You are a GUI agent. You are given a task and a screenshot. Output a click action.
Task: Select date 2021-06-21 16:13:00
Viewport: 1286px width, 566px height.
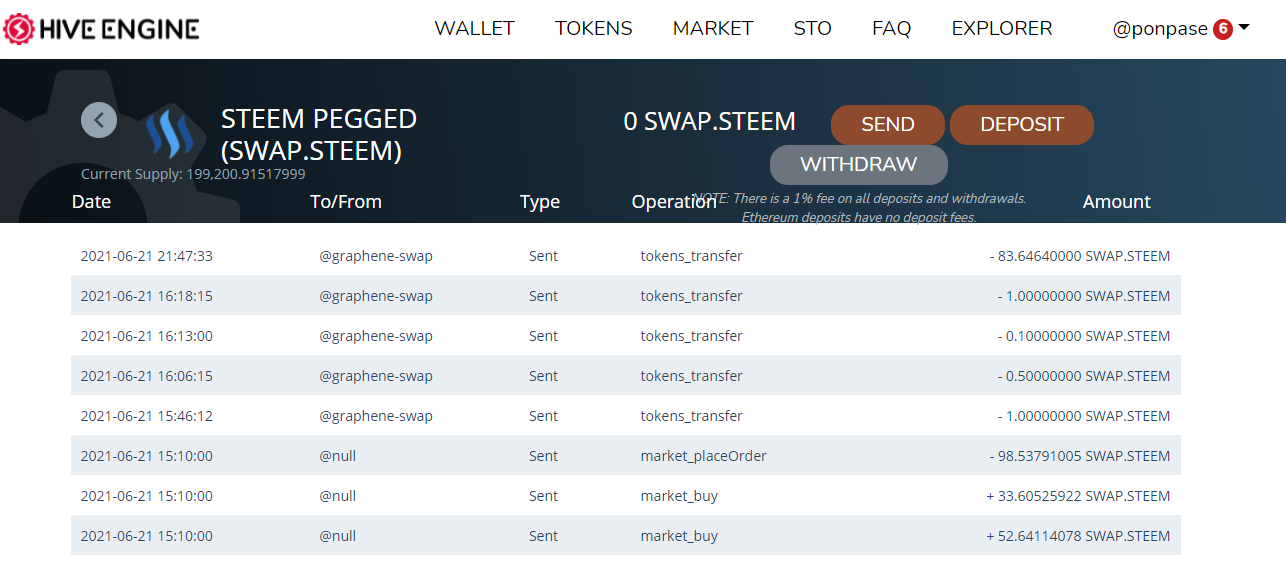[x=147, y=336]
